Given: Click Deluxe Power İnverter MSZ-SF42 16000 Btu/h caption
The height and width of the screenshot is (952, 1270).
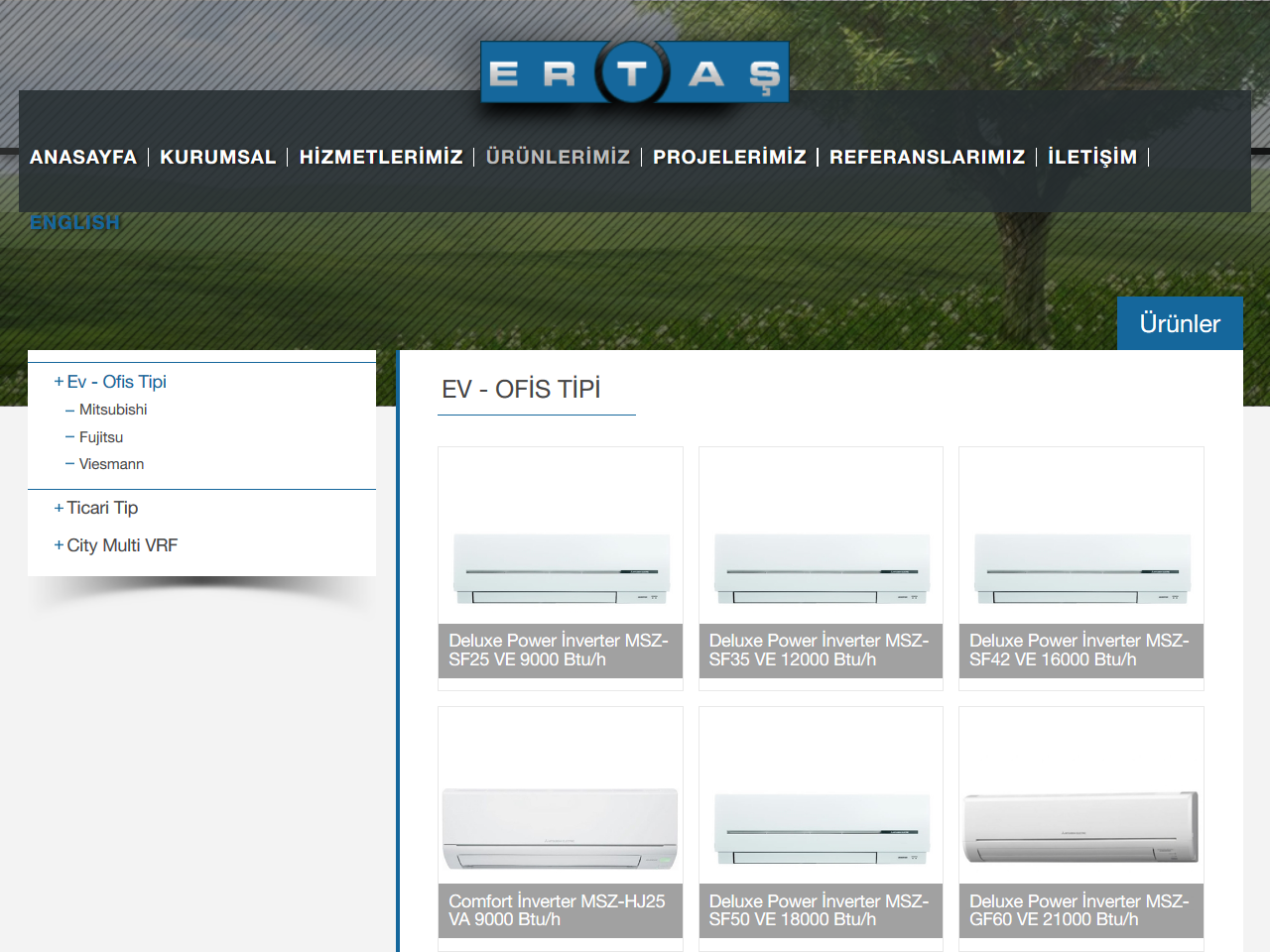Looking at the screenshot, I should (x=1081, y=651).
